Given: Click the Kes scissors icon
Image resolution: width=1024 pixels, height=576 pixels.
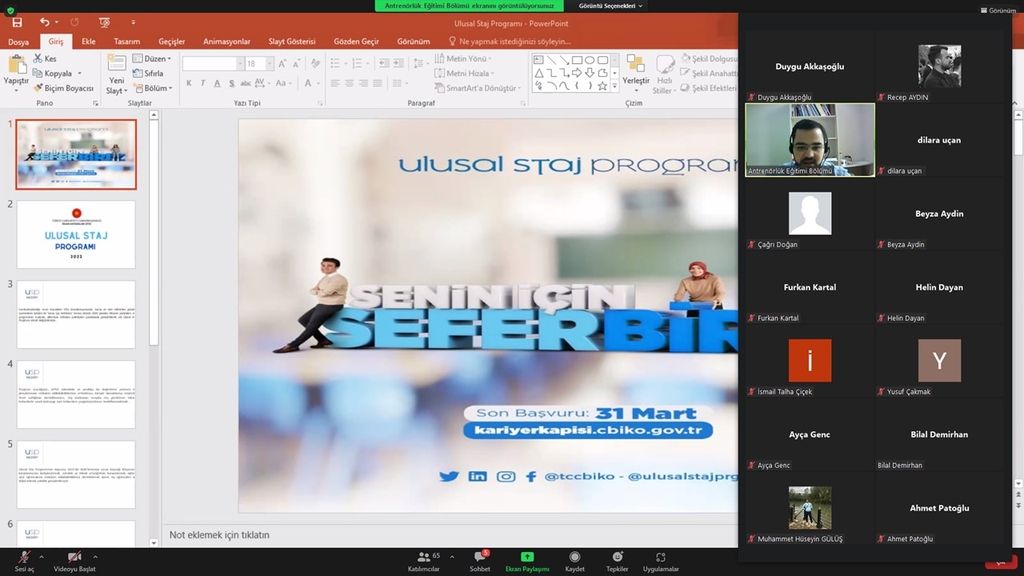Looking at the screenshot, I should 38,59.
